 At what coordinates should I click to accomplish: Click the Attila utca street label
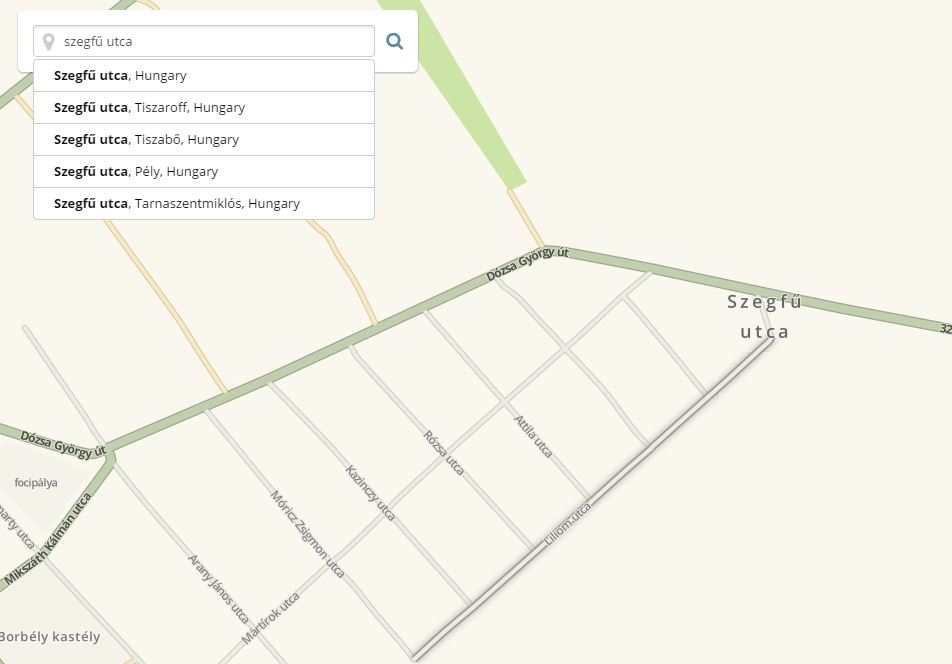point(533,436)
